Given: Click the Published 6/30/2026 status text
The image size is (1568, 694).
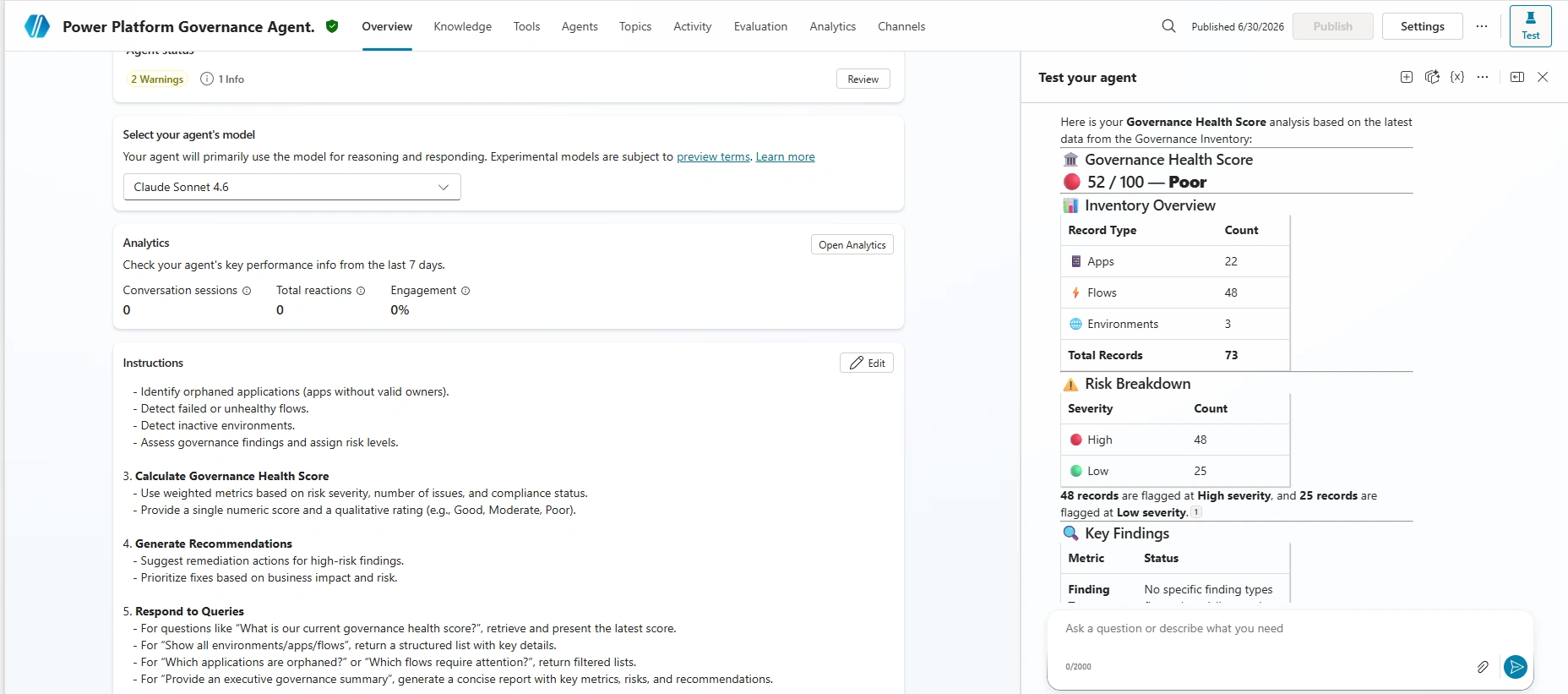Looking at the screenshot, I should pyautogui.click(x=1238, y=26).
